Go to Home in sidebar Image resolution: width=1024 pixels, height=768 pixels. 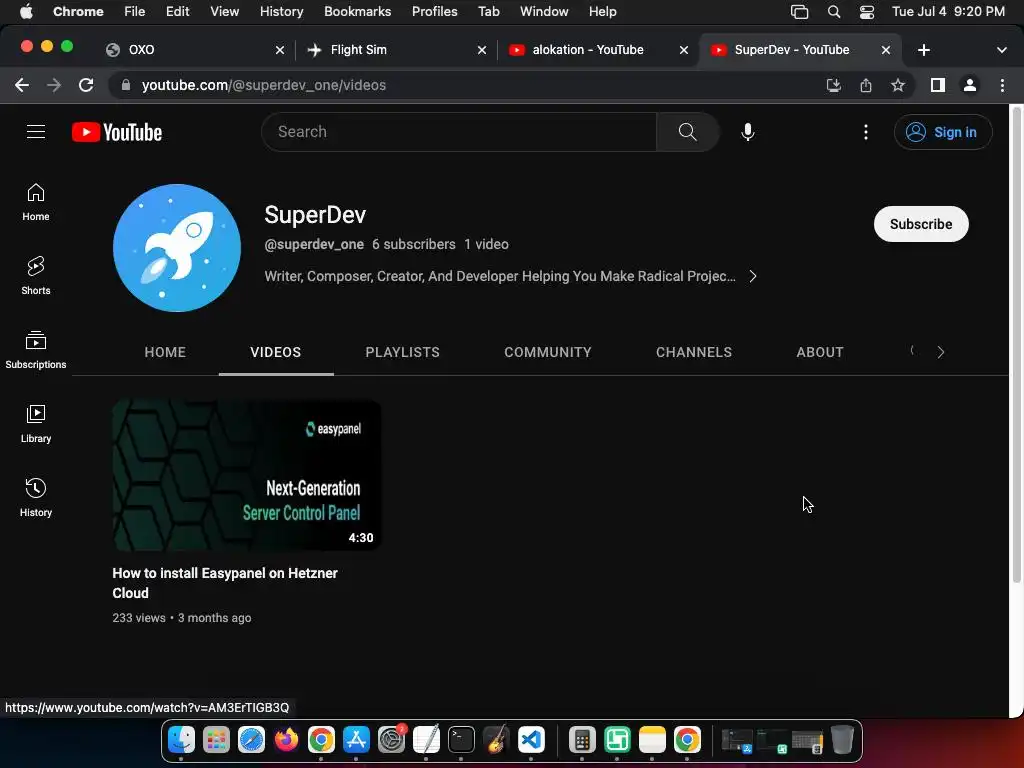(36, 202)
